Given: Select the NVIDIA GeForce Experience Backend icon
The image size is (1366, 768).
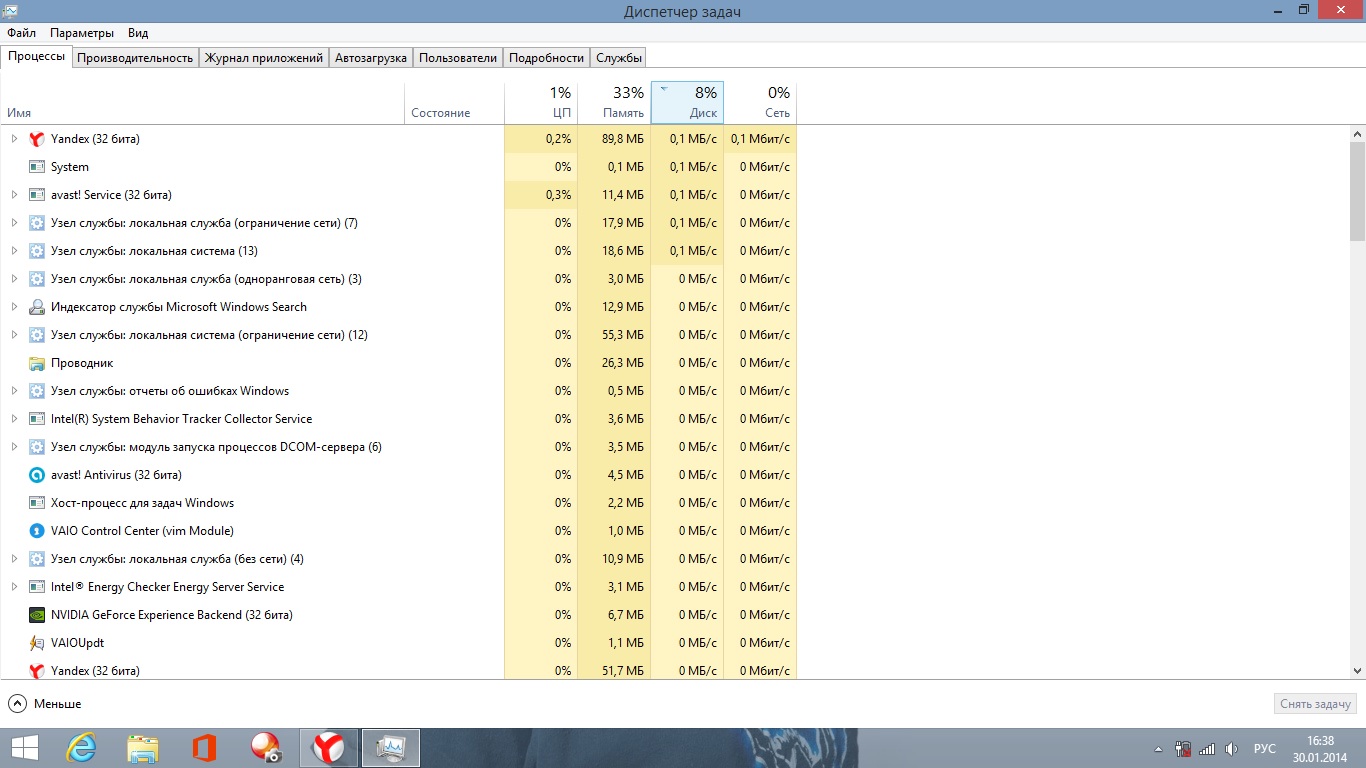Looking at the screenshot, I should pyautogui.click(x=37, y=615).
